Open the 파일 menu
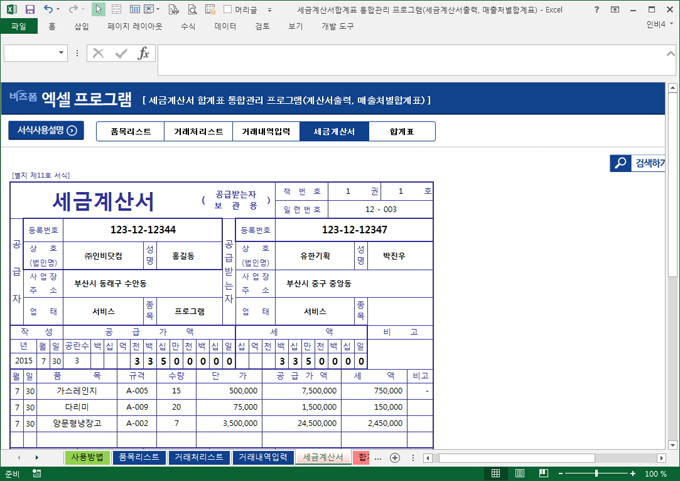680x481 pixels. point(18,26)
